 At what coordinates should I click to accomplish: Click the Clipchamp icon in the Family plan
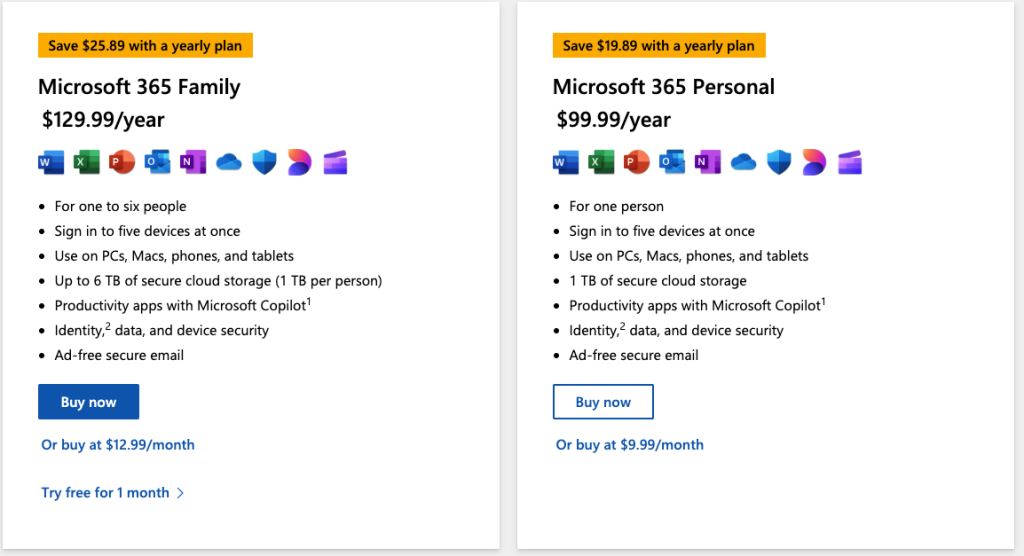pyautogui.click(x=335, y=162)
